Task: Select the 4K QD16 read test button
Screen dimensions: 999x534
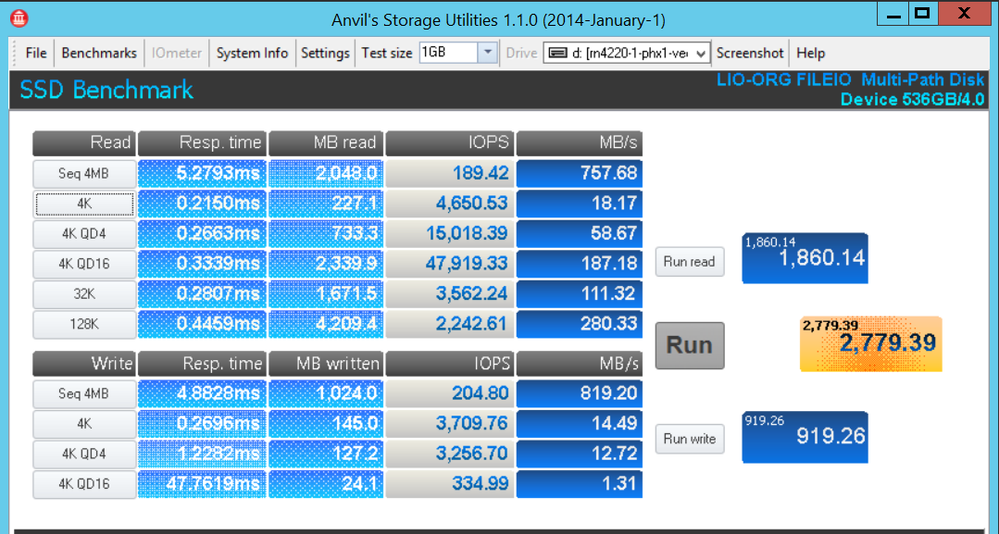Action: [x=83, y=264]
